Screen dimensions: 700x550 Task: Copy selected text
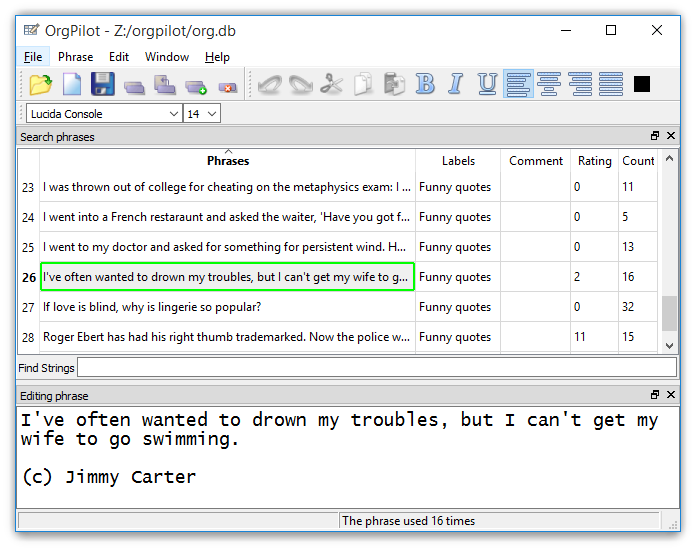click(363, 84)
